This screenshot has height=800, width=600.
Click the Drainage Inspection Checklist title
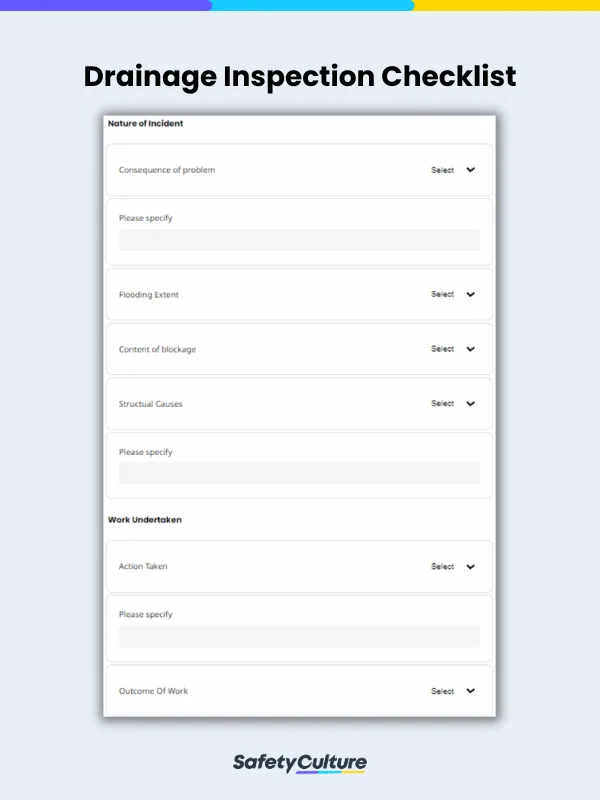point(300,77)
